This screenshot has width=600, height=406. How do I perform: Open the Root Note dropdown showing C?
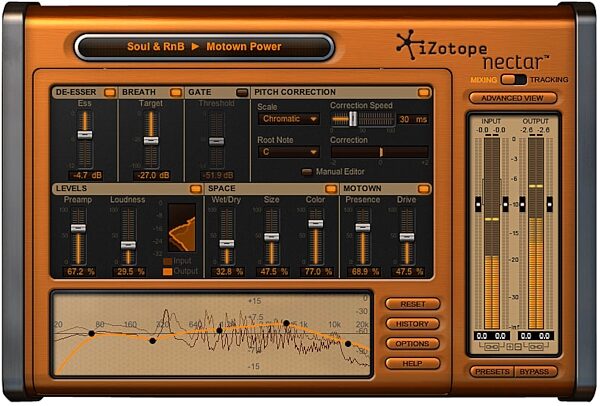[x=289, y=152]
